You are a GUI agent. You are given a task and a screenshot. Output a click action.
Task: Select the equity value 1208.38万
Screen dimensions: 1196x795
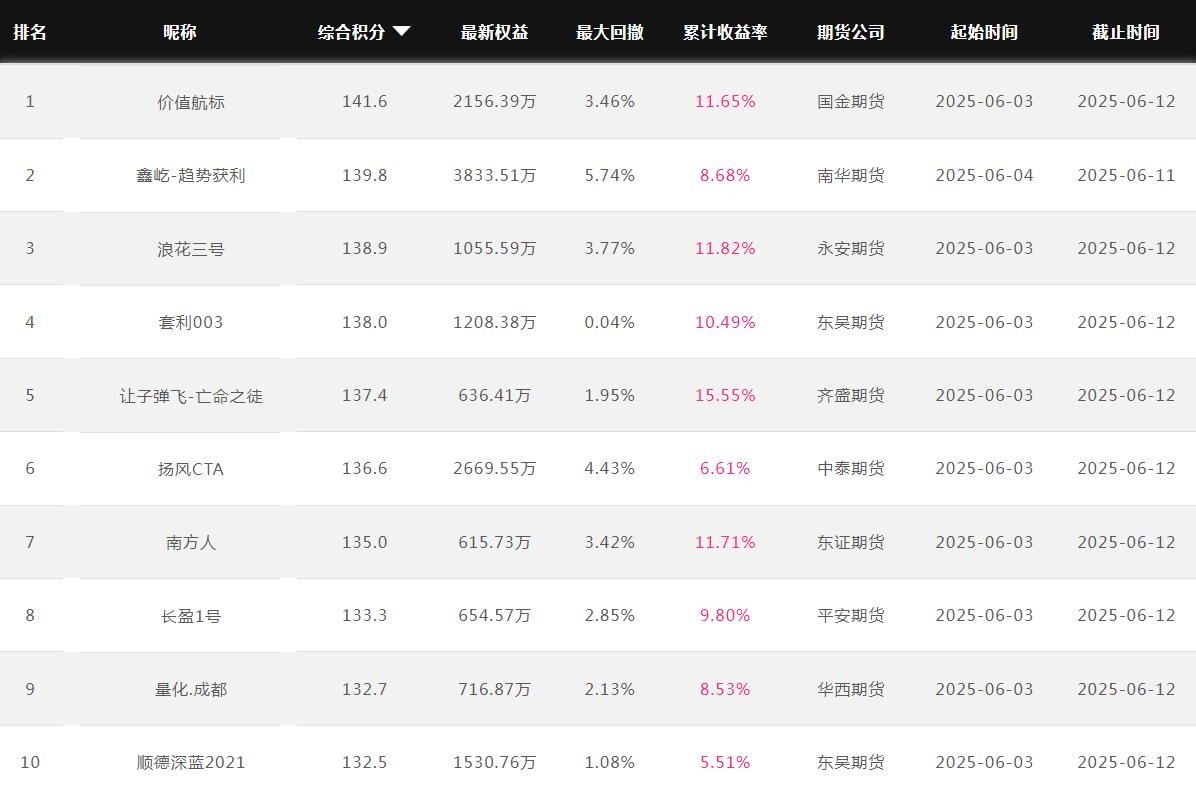494,322
